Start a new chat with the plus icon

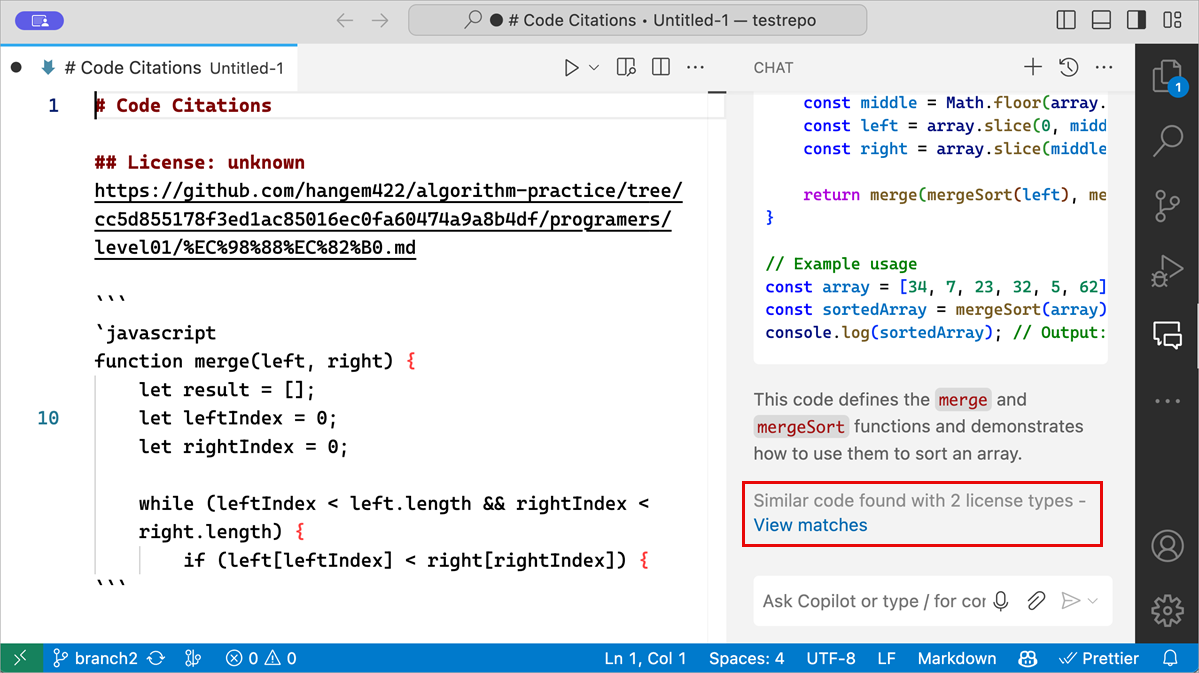pos(1032,67)
